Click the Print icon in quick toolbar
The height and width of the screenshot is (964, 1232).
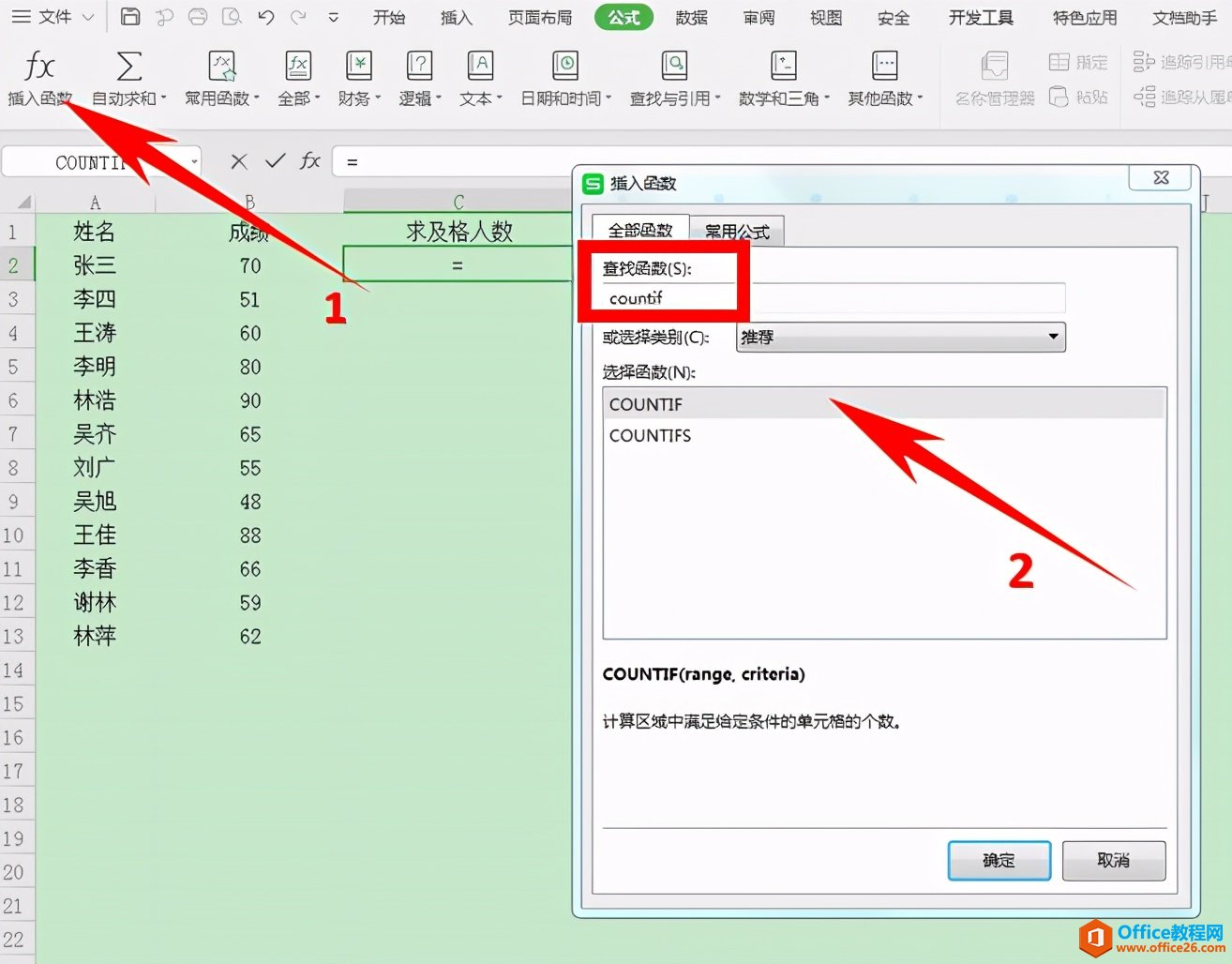[198, 17]
